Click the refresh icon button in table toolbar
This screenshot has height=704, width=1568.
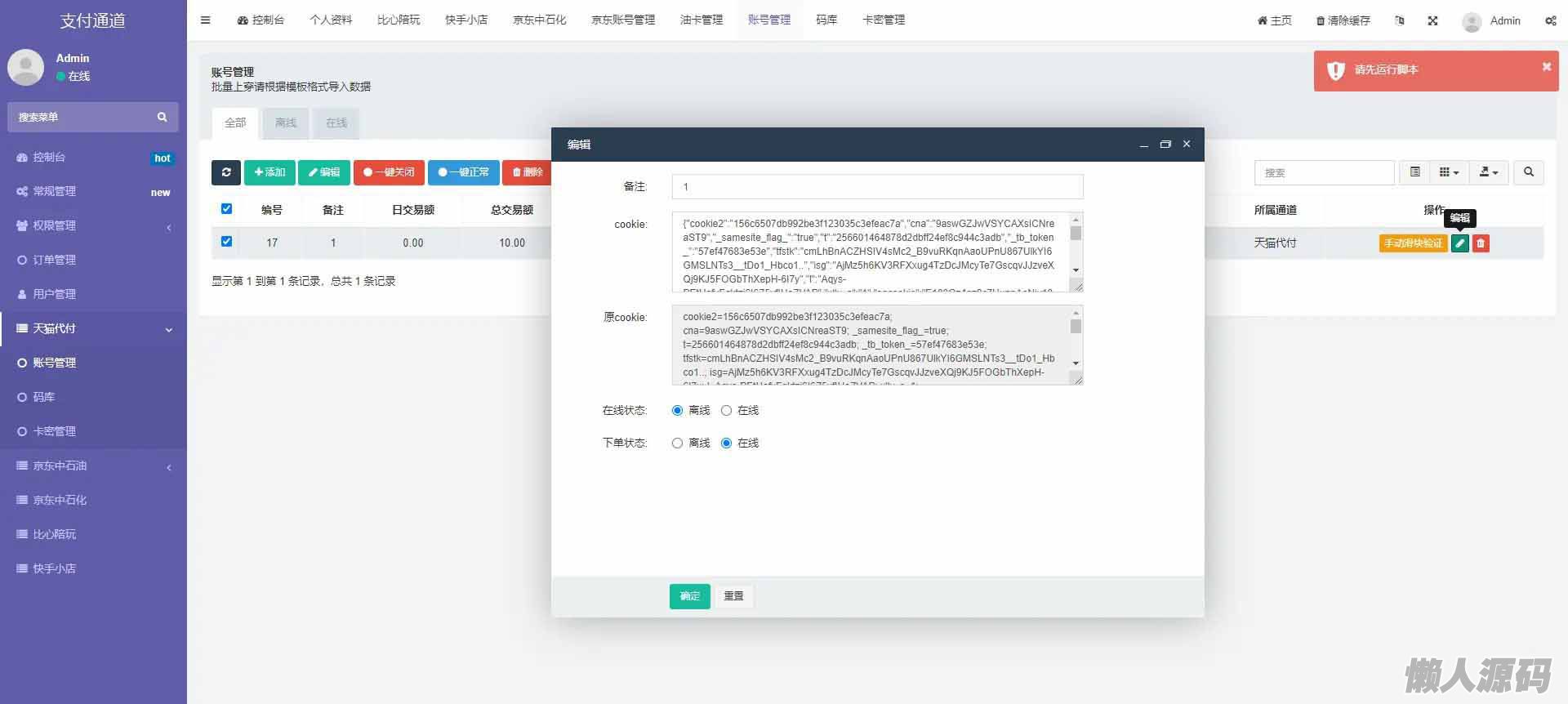225,172
